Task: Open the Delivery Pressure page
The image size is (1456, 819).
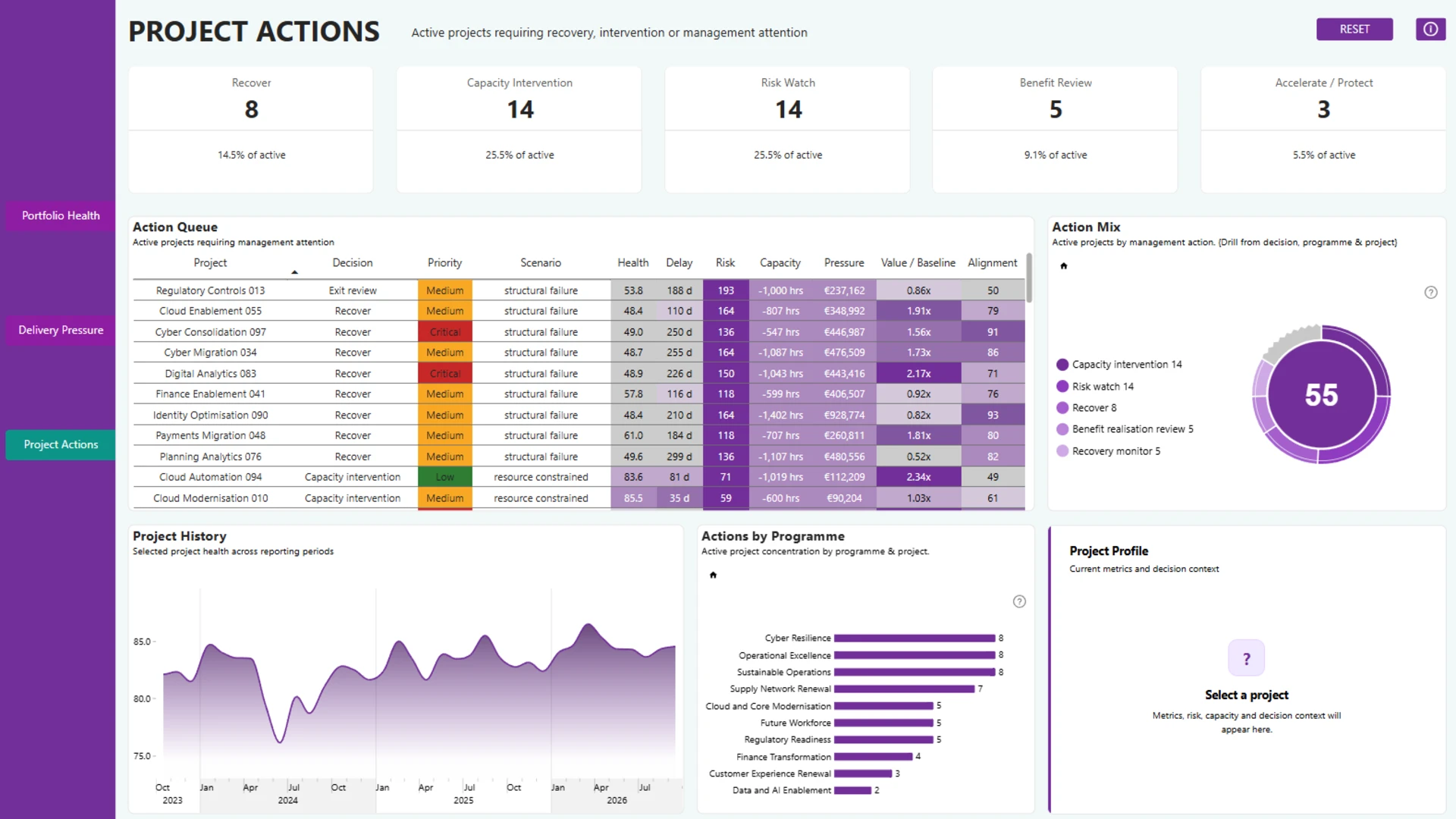Action: pos(61,330)
